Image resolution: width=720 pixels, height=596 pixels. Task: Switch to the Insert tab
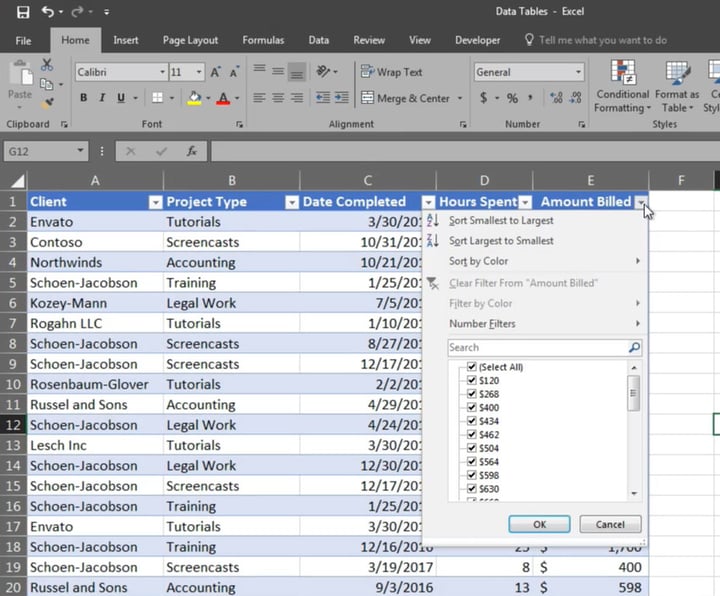tap(126, 40)
